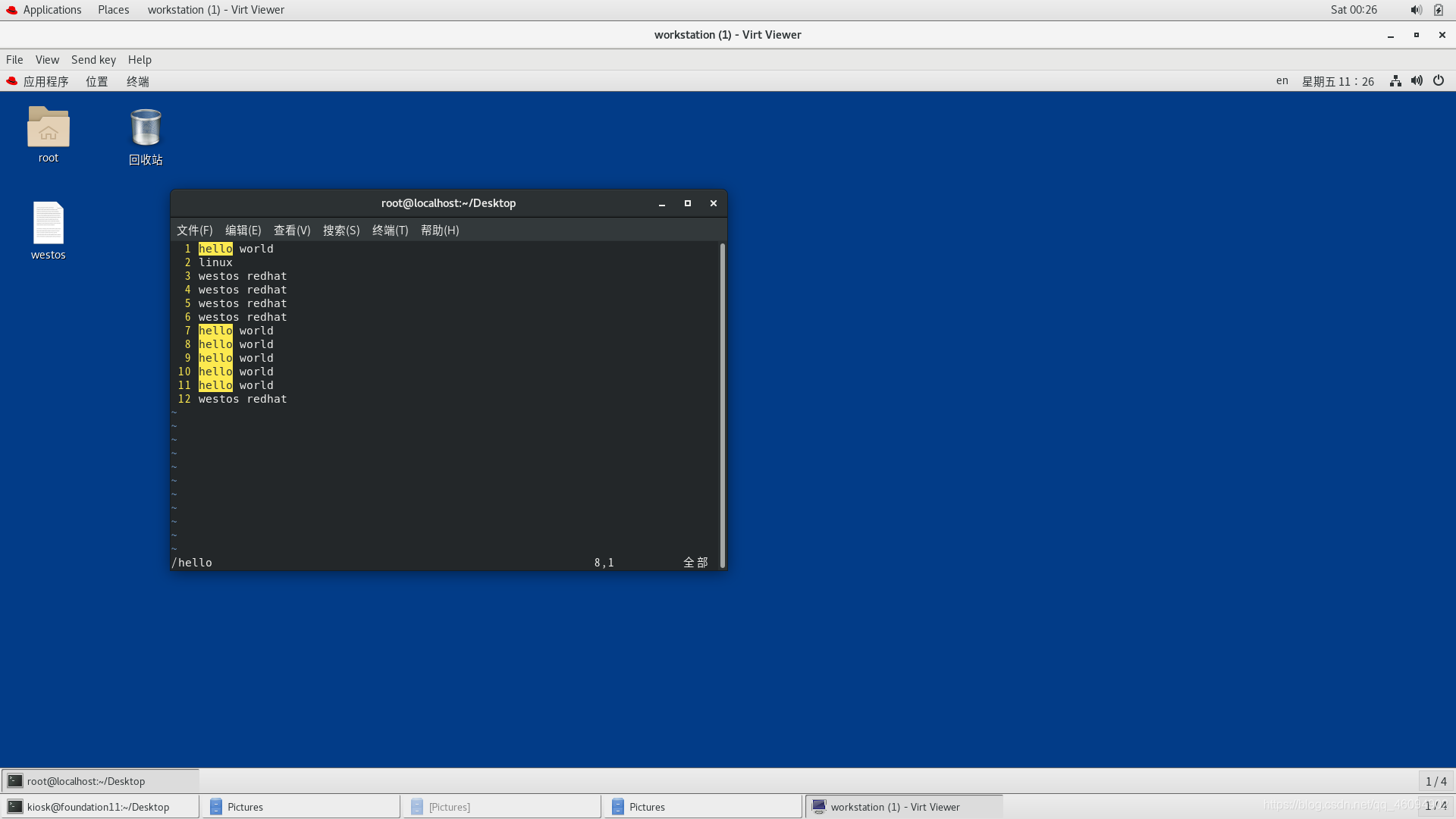
Task: Open Virt Viewer Send key menu
Action: (x=93, y=60)
